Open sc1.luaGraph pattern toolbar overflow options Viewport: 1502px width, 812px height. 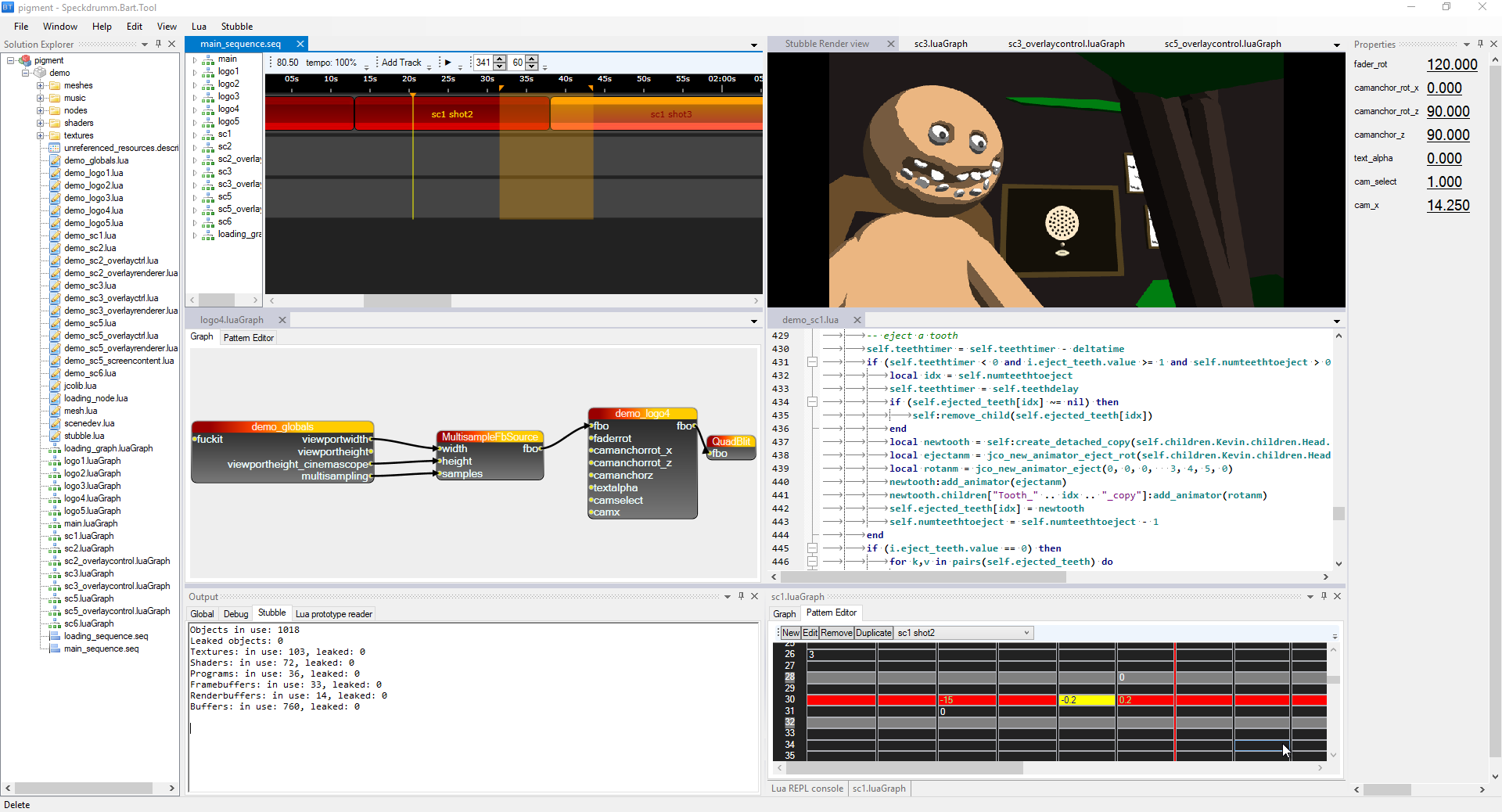coord(1335,635)
